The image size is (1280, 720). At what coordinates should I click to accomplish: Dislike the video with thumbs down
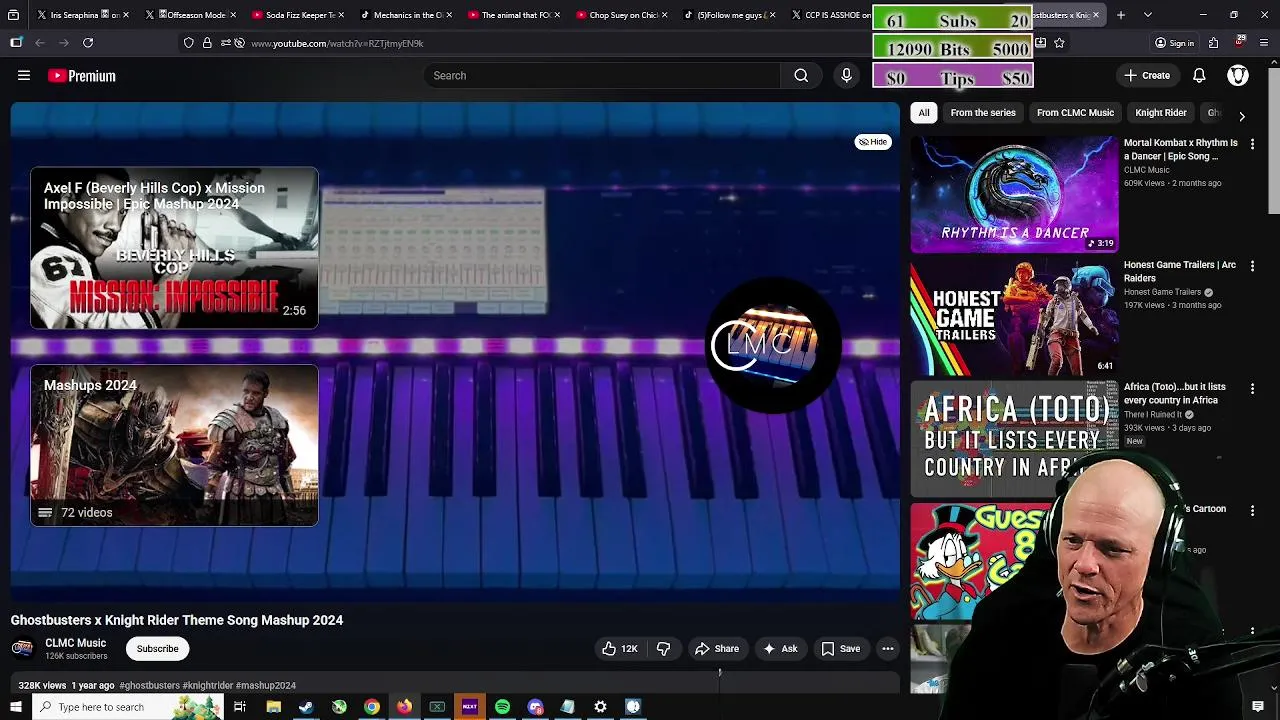pyautogui.click(x=663, y=649)
